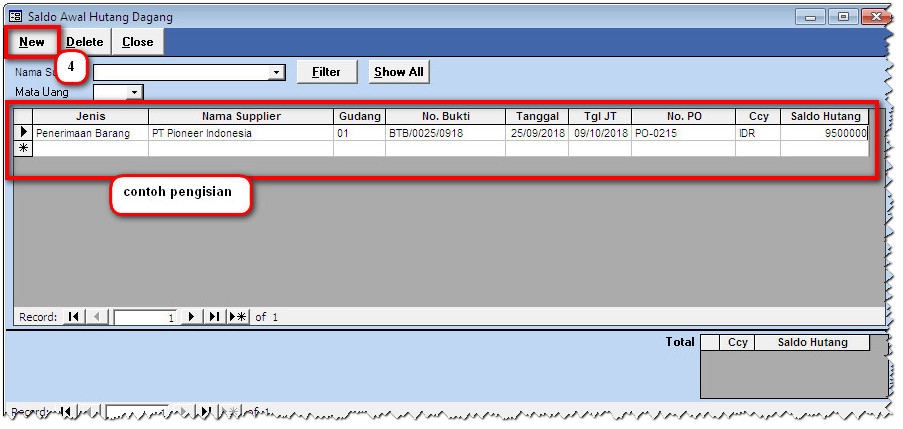Open the Nama Supplier dropdown arrow
The width and height of the screenshot is (903, 429).
(276, 73)
